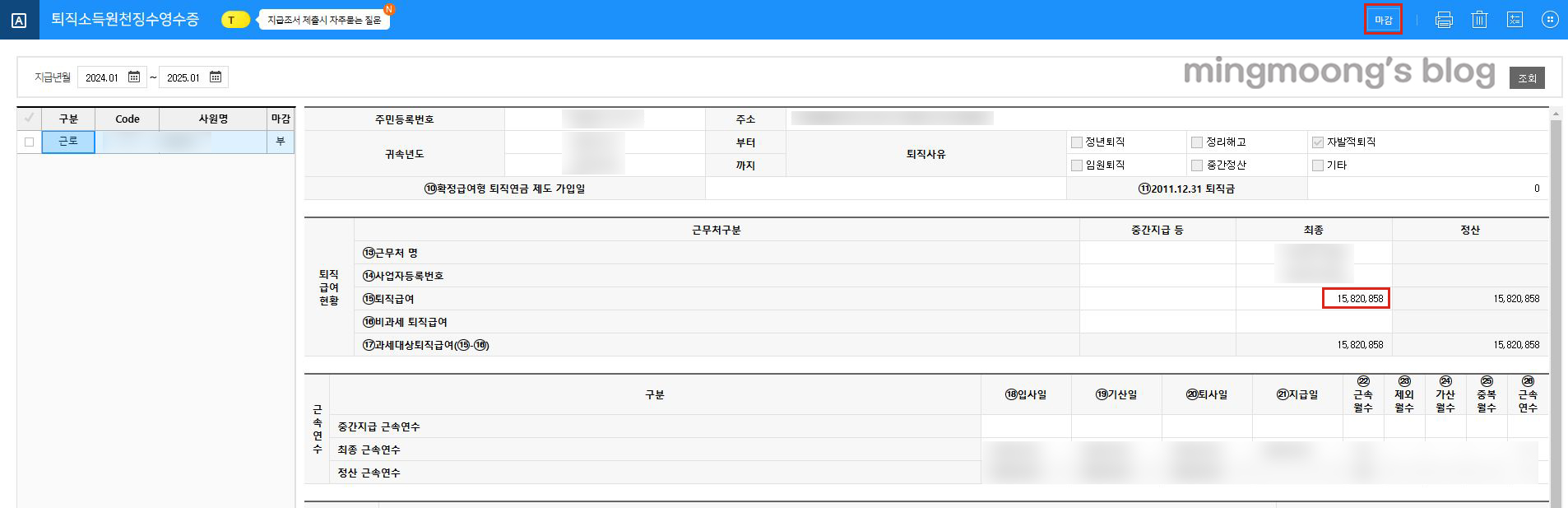This screenshot has width=1568, height=508.
Task: Open the 지급조서 제출시 자주묻는 질문 link
Action: tap(324, 20)
